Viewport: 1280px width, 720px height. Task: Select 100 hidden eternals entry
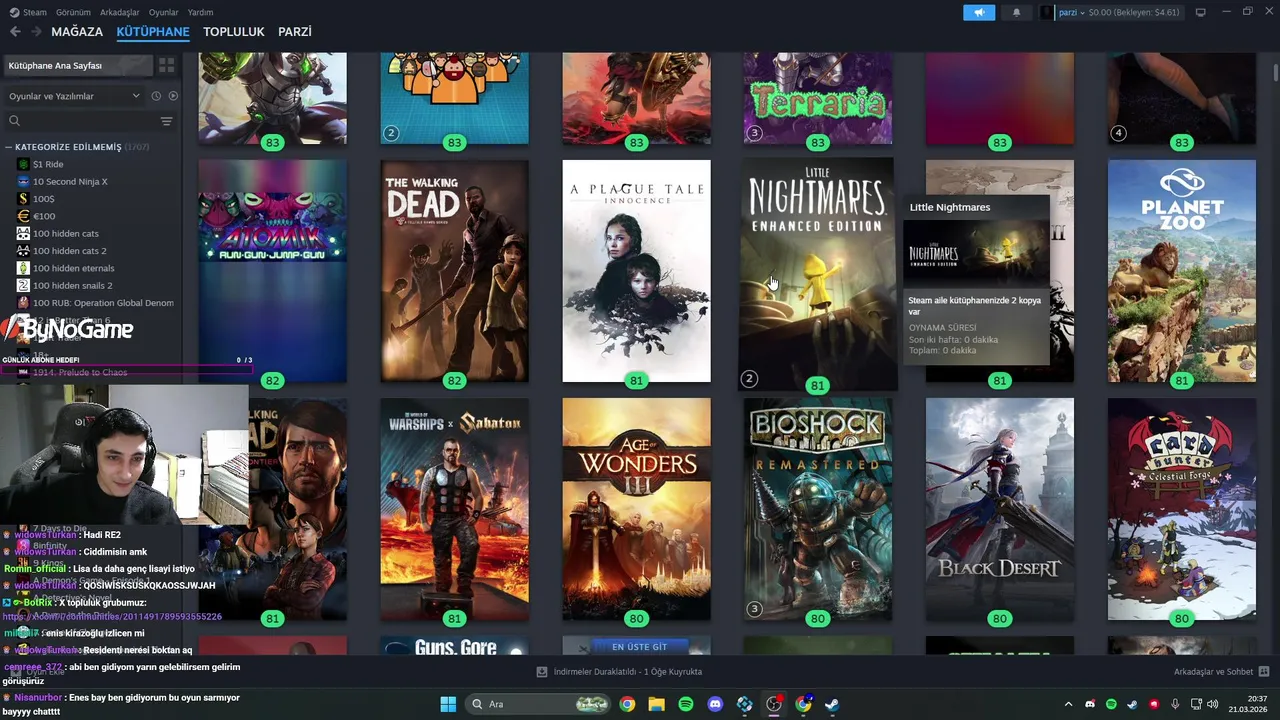coord(90,268)
